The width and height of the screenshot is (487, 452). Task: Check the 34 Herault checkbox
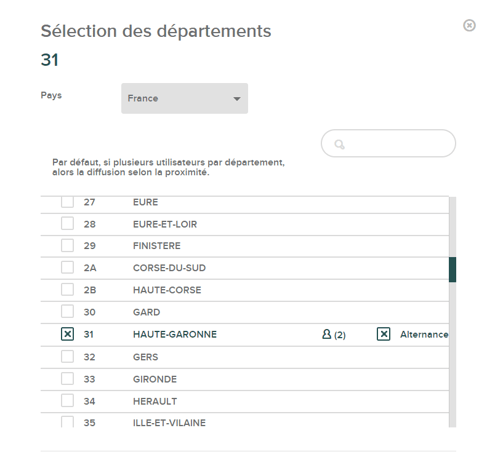pyautogui.click(x=67, y=401)
